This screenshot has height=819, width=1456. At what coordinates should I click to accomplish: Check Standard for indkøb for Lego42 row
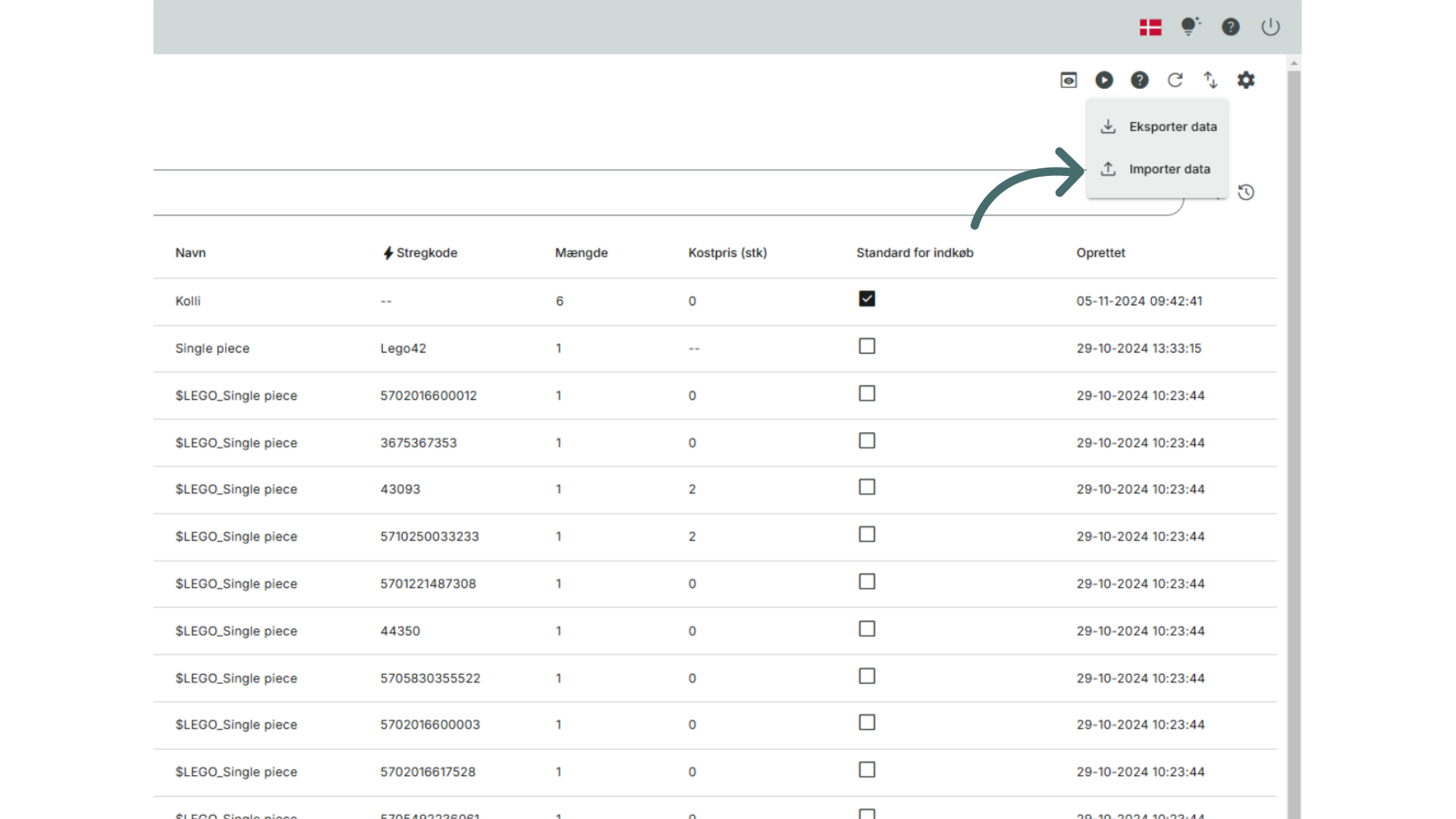tap(867, 346)
